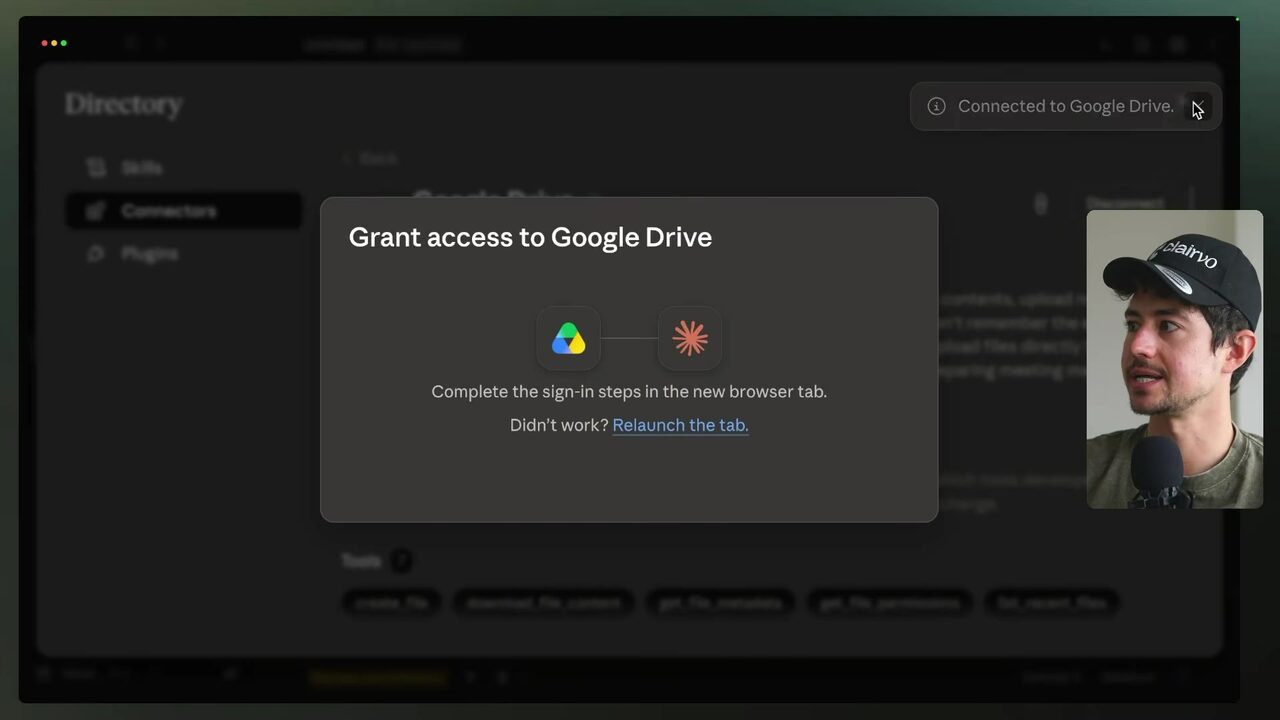Click the Skills sidebar icon
The image size is (1280, 720).
pyautogui.click(x=96, y=168)
